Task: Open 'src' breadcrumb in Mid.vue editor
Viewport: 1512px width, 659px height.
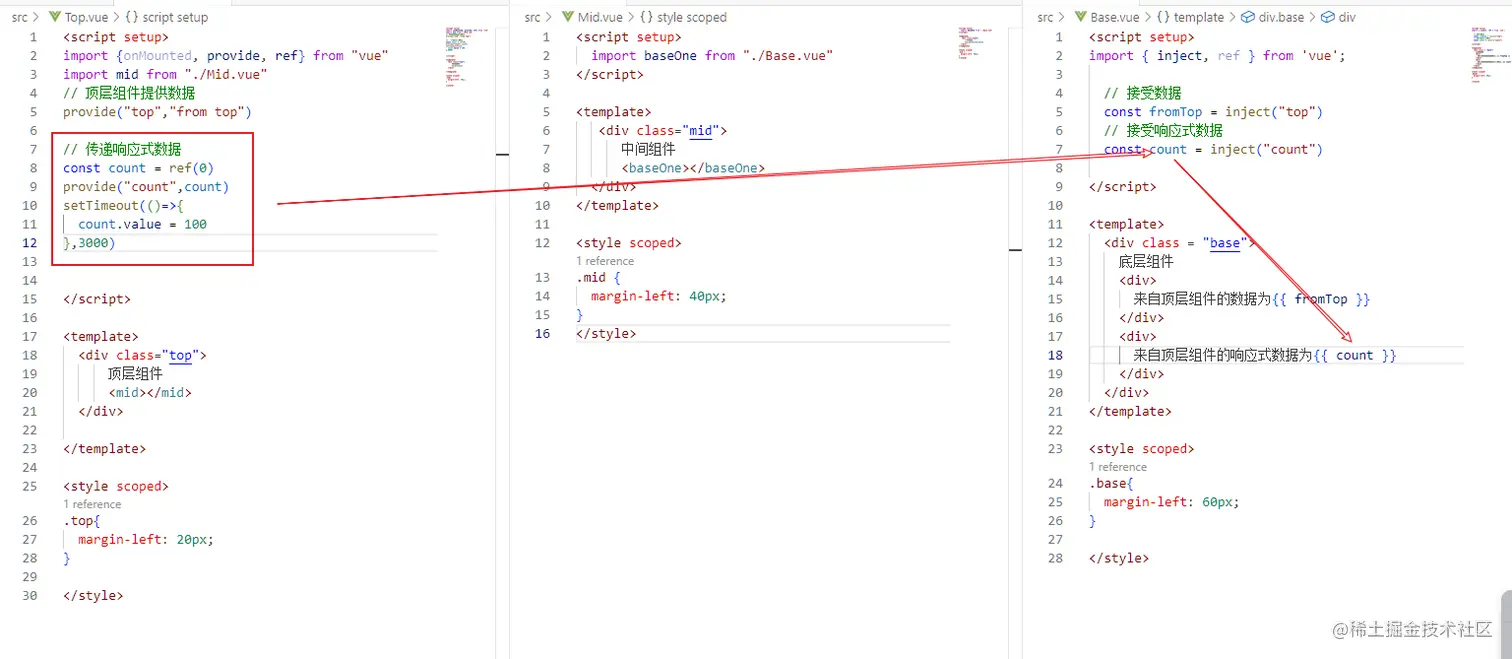Action: tap(534, 17)
